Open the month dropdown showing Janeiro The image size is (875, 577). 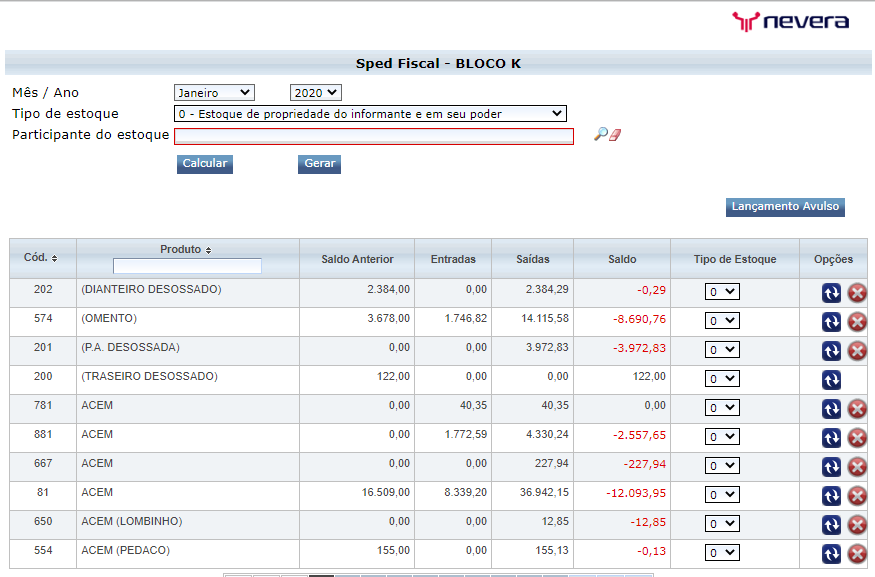click(x=214, y=93)
